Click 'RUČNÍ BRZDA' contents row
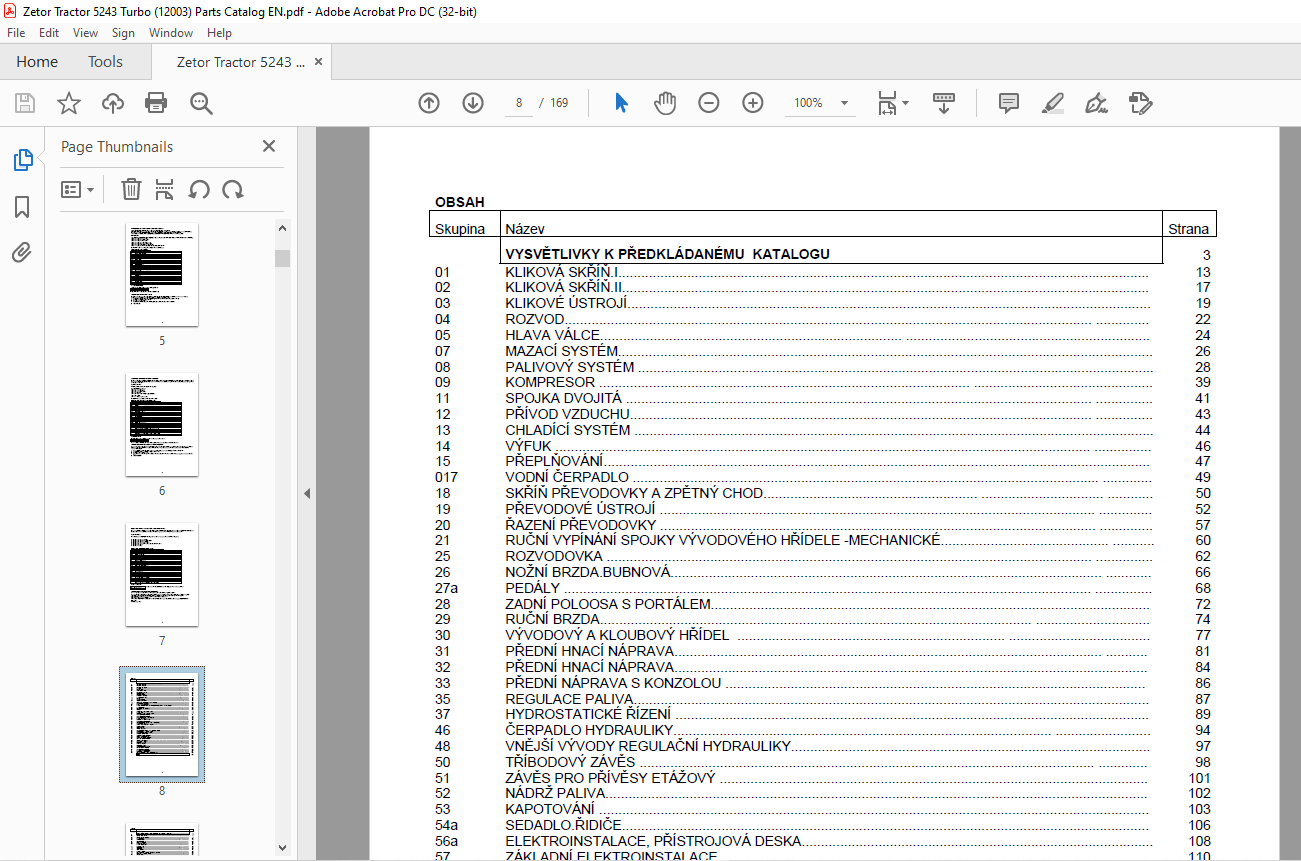1301x861 pixels. [x=822, y=620]
